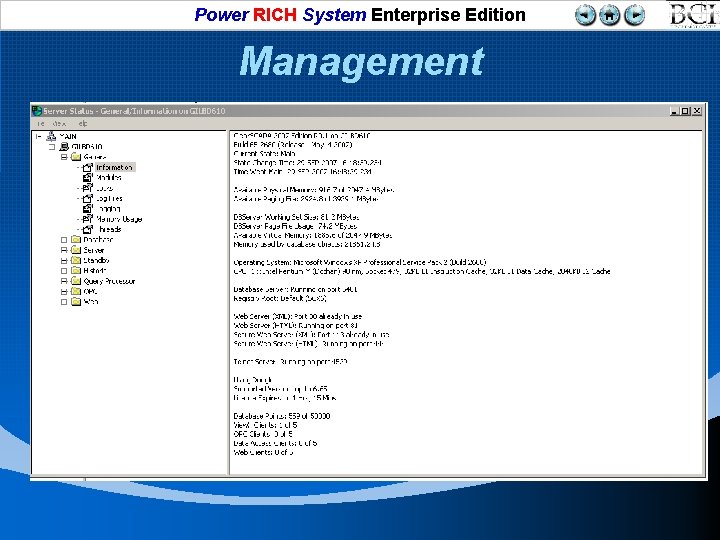Image resolution: width=720 pixels, height=540 pixels.
Task: Open the Locks page icon
Action: (88, 188)
